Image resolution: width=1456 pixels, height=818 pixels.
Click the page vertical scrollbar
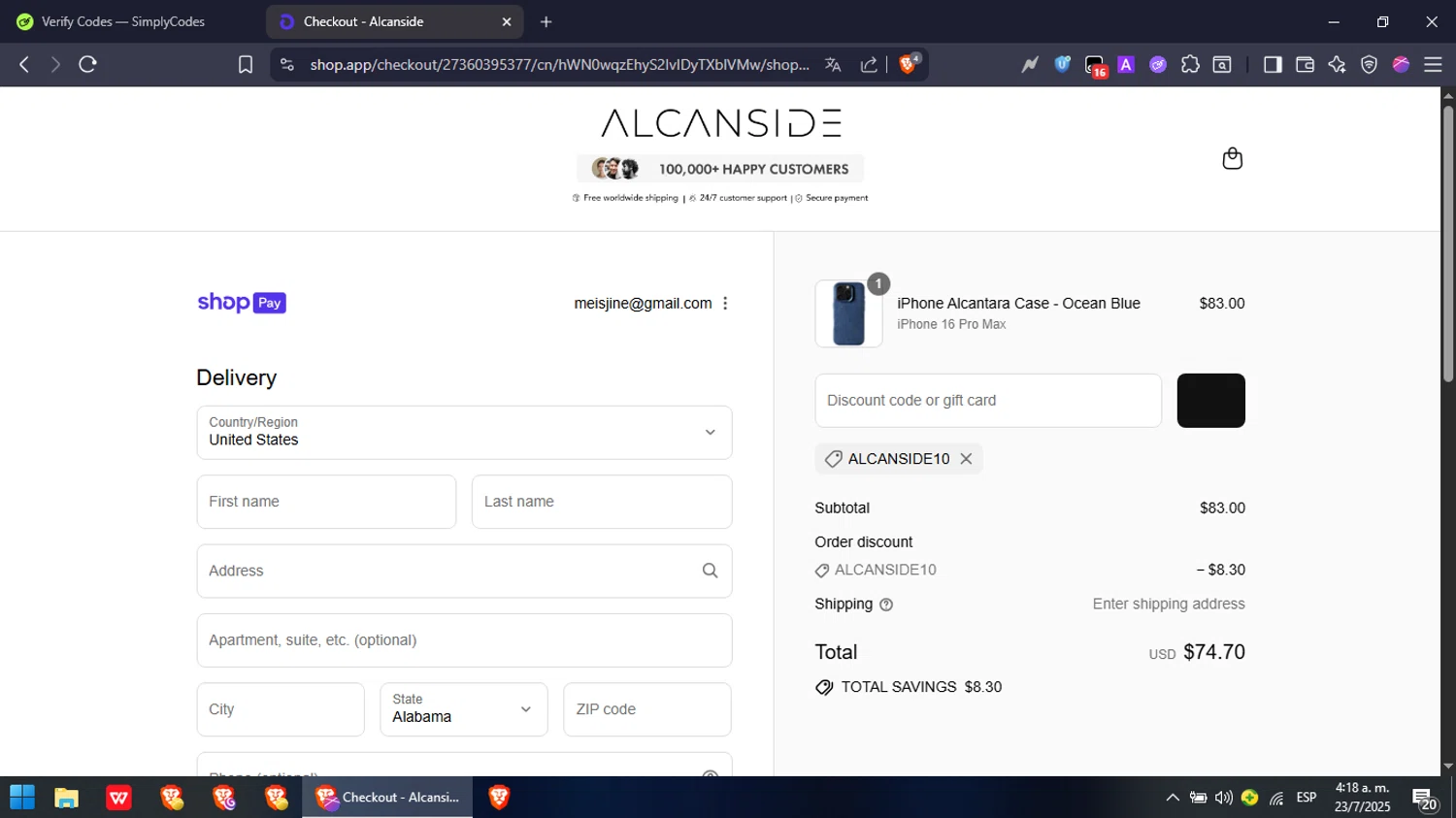coord(1448,244)
